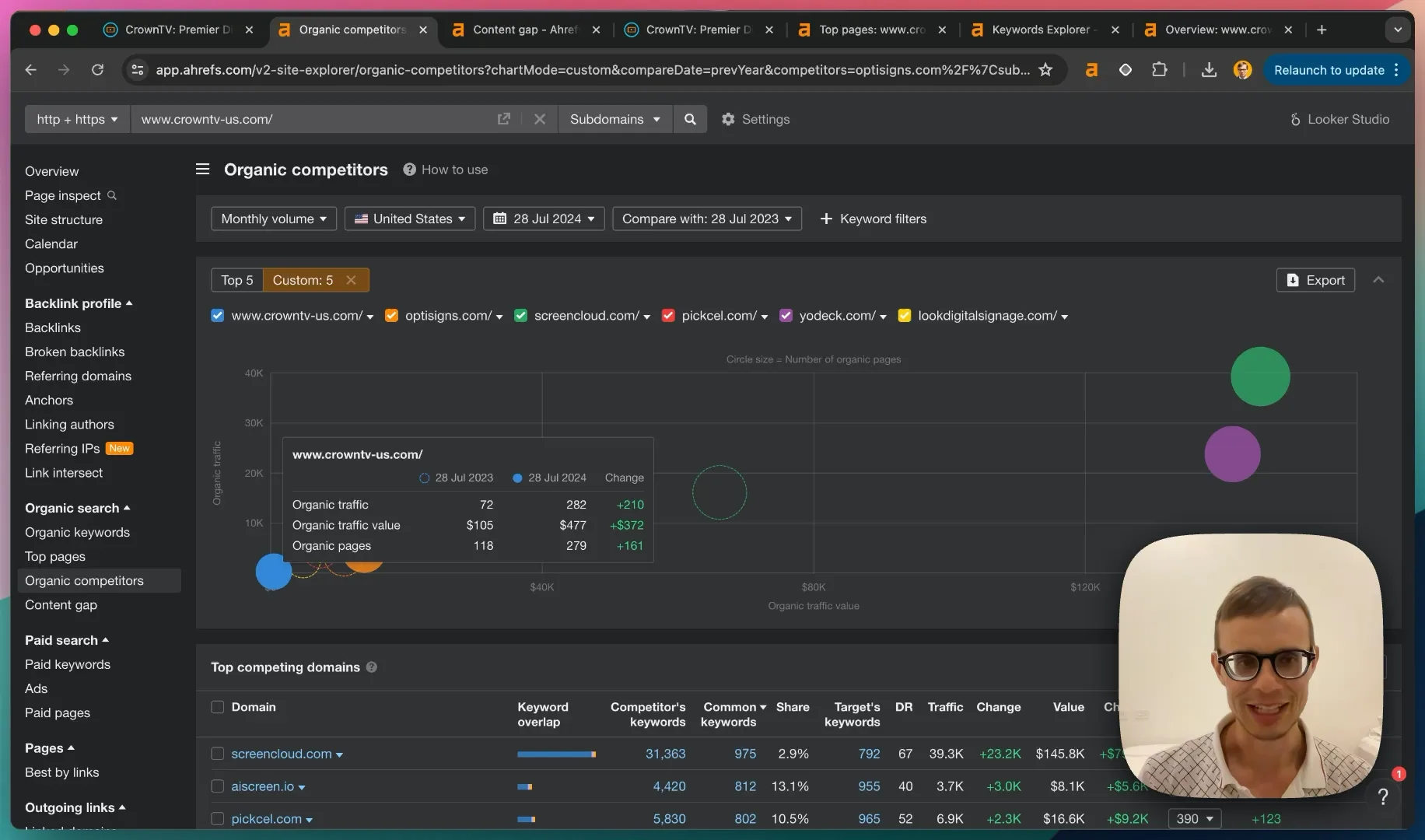Click the How to use help icon
This screenshot has width=1425, height=840.
[409, 170]
